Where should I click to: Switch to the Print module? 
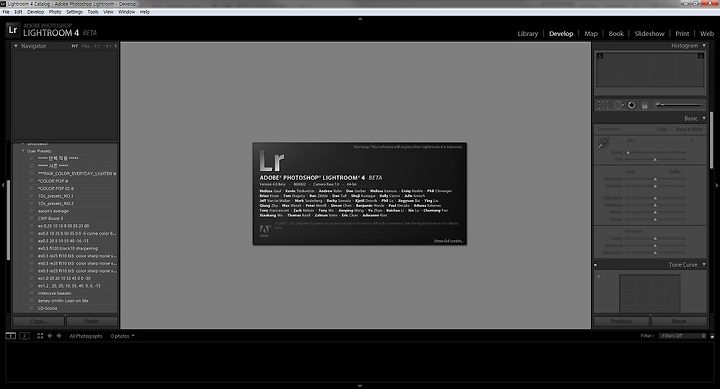[682, 34]
